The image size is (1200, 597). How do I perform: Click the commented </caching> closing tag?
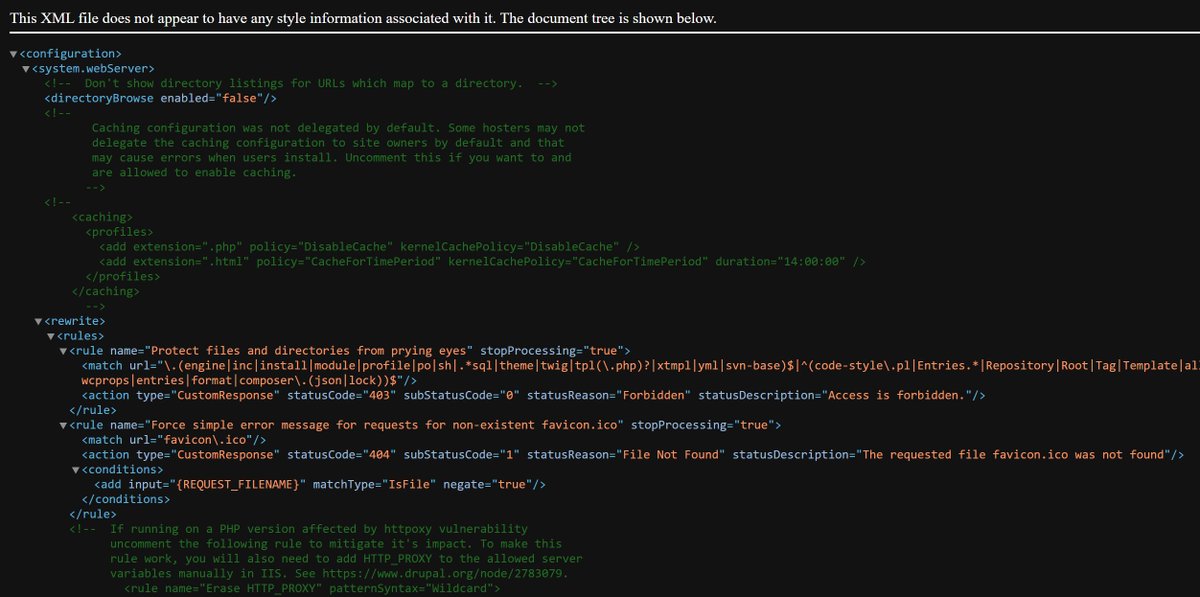[x=106, y=292]
